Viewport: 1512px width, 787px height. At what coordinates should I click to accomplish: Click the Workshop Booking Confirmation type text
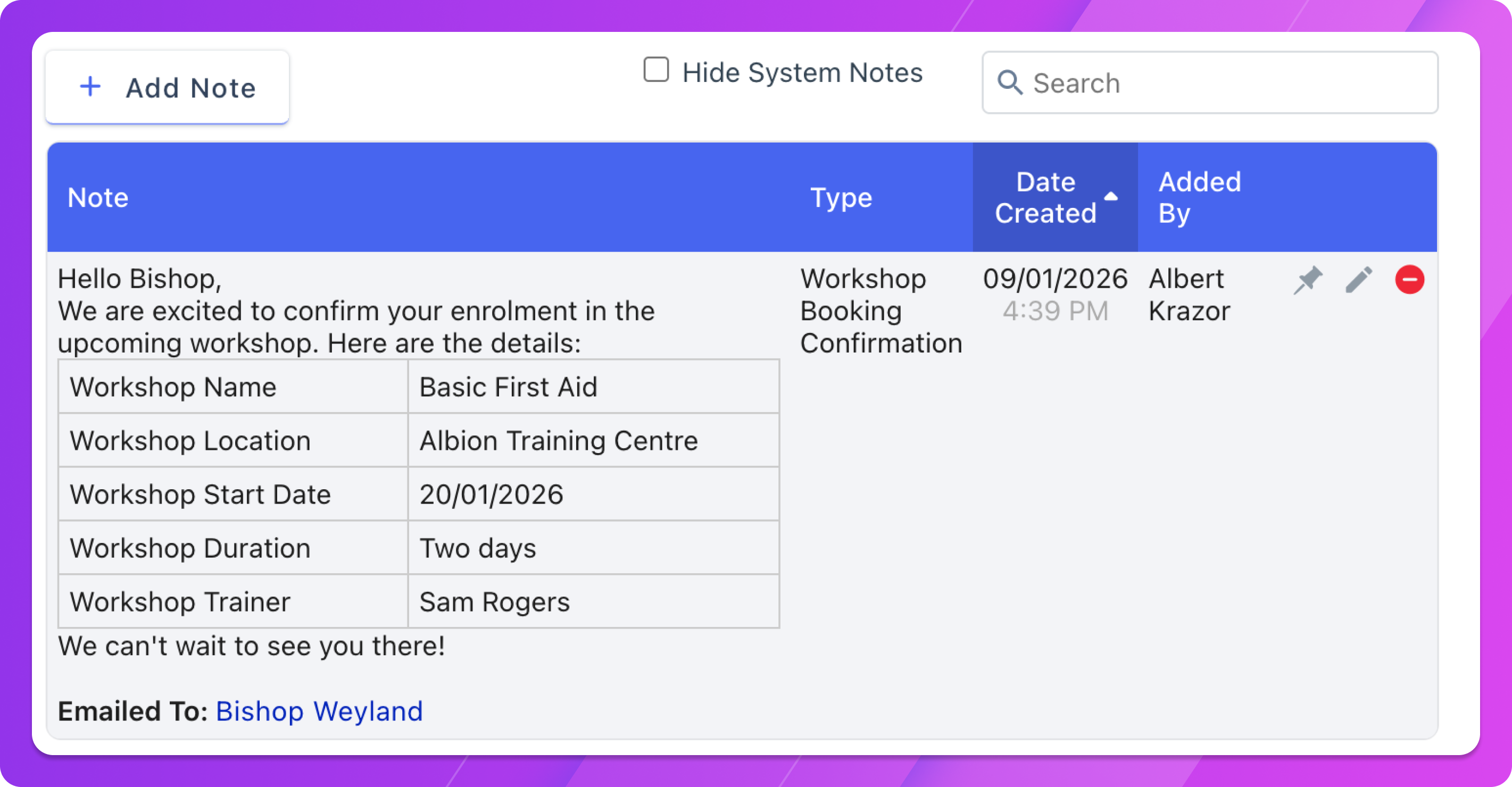coord(881,311)
